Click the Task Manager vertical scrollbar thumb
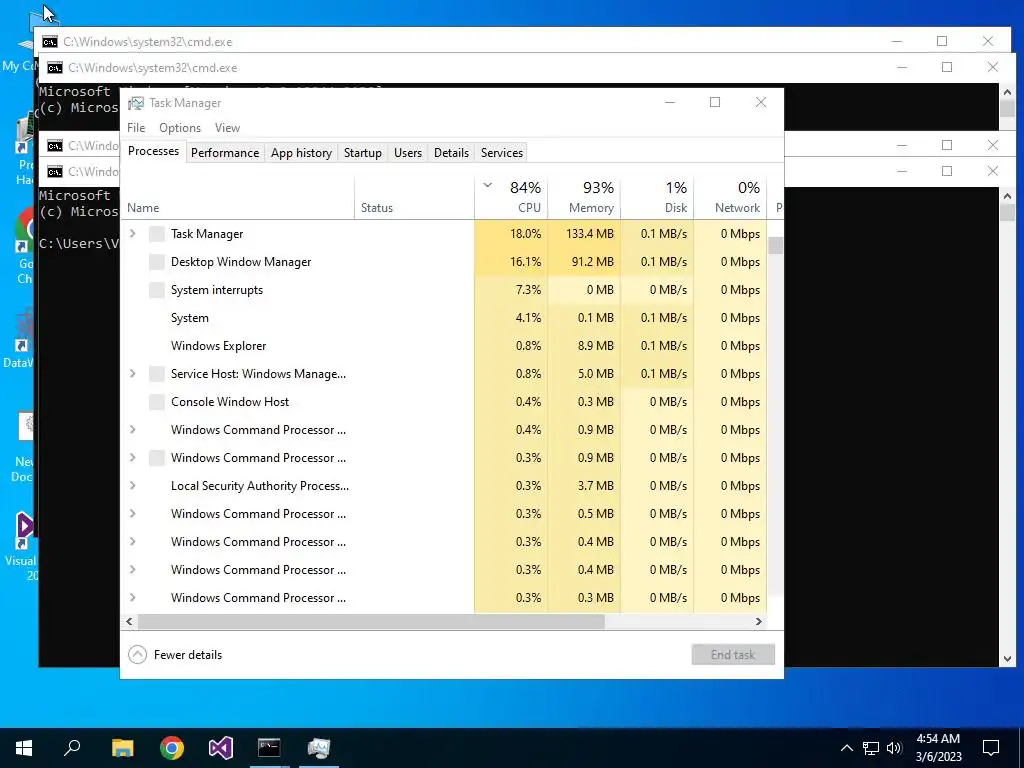The width and height of the screenshot is (1024, 768). (x=775, y=246)
